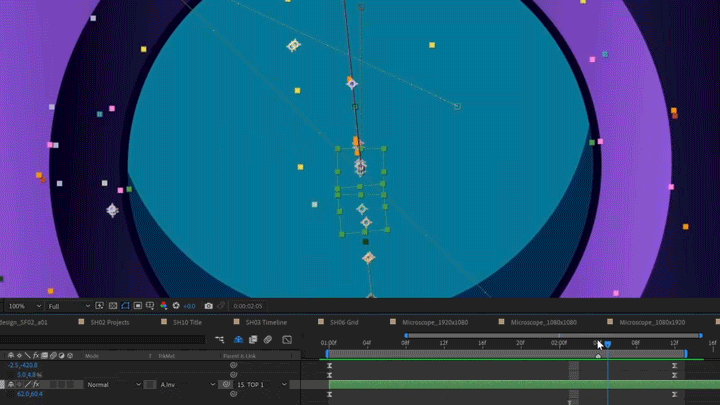Click the Fast Previews icon

pyautogui.click(x=99, y=306)
